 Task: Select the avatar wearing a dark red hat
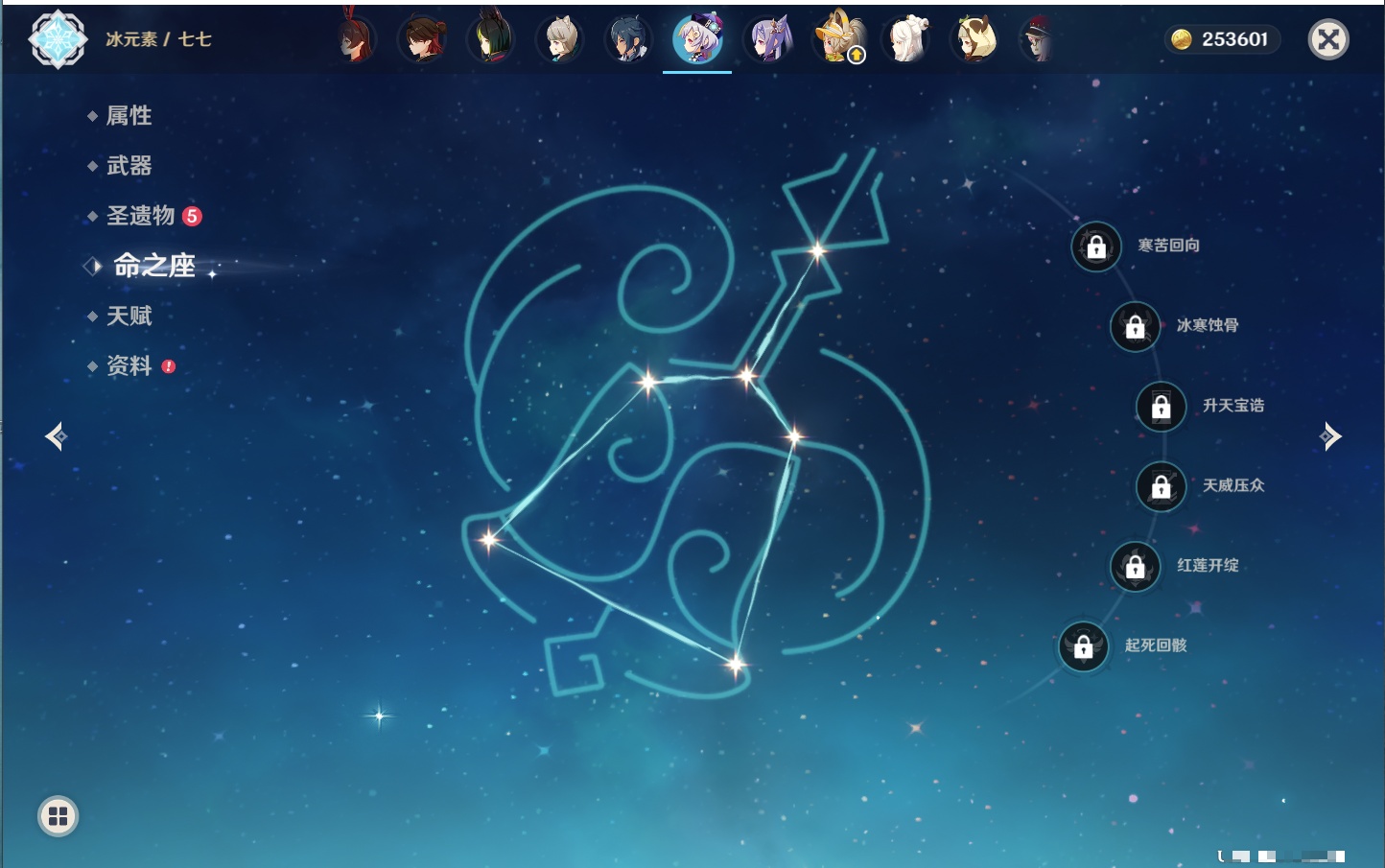point(1039,39)
